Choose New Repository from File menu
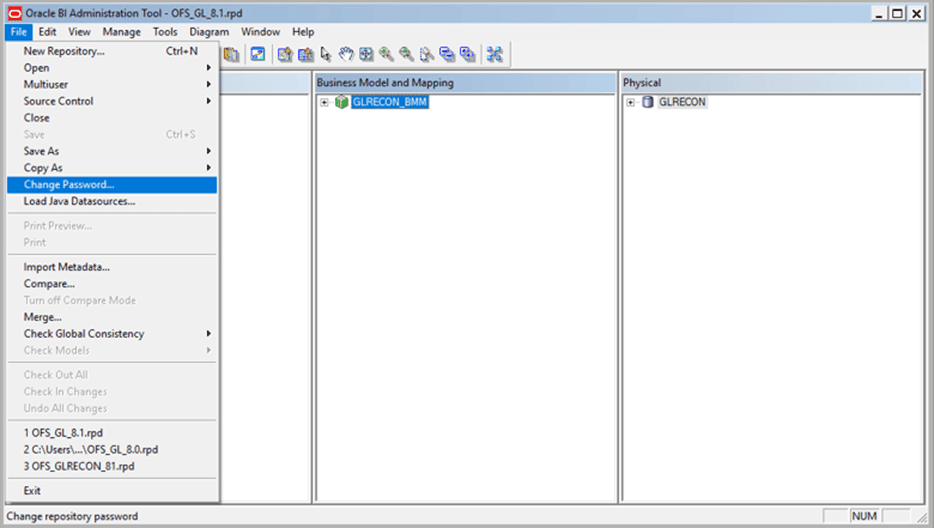 pos(112,51)
